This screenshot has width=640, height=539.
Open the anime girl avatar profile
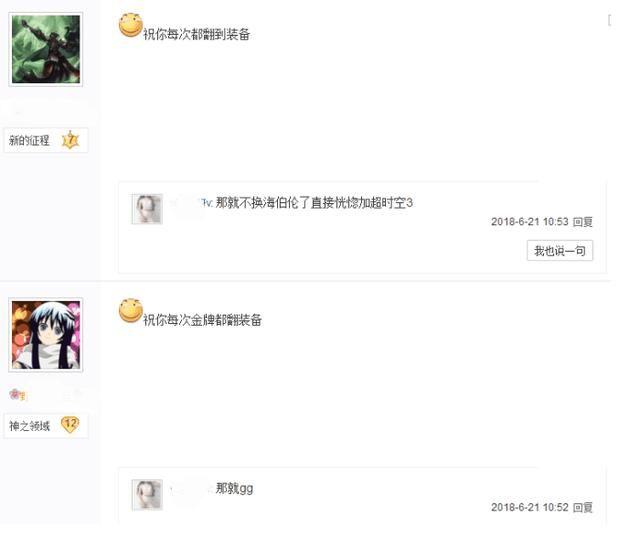click(46, 335)
